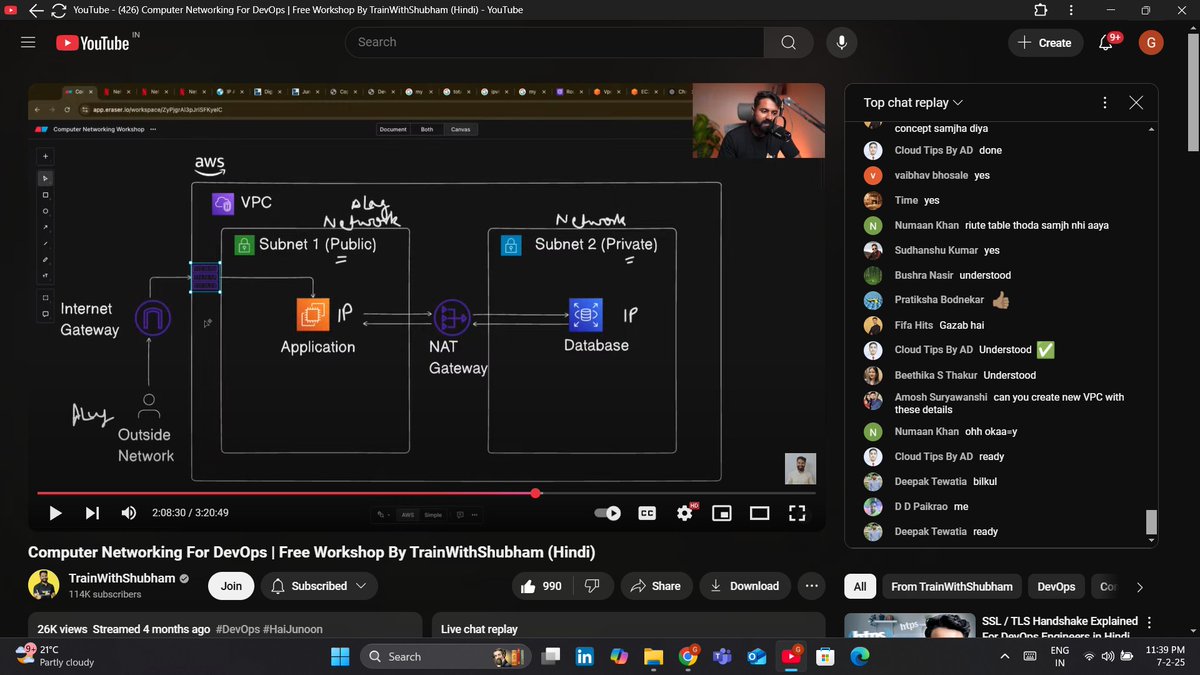Reload the page with the refresh icon

tap(59, 10)
